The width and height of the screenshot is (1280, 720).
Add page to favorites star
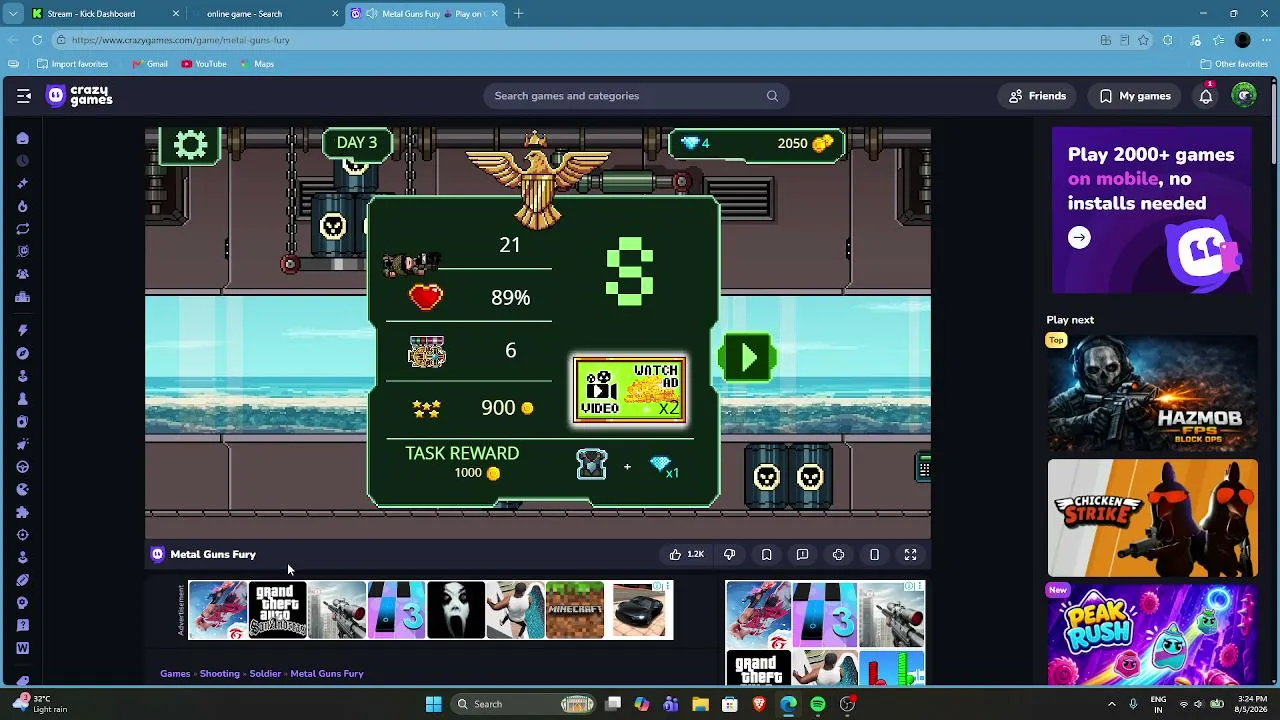pos(1144,40)
